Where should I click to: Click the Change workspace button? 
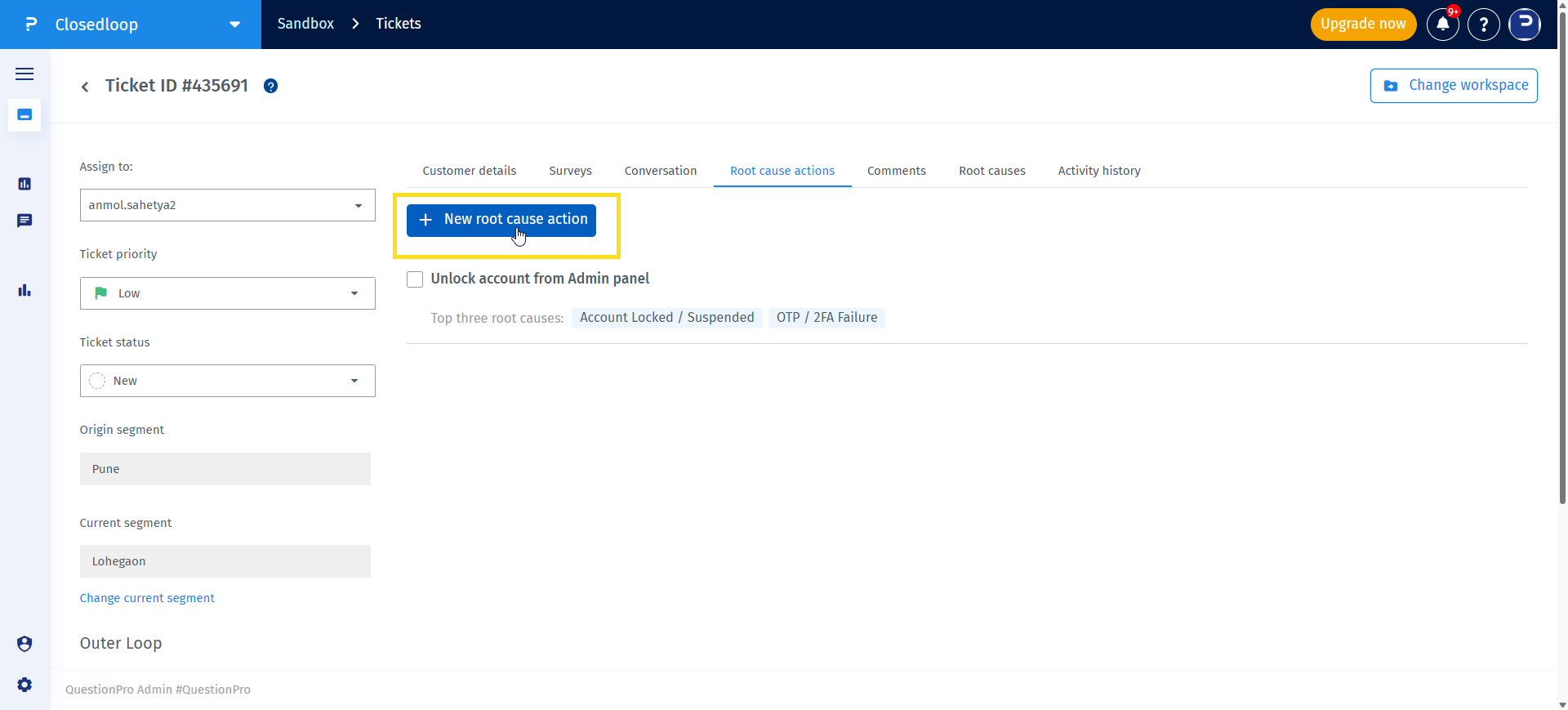pos(1454,86)
